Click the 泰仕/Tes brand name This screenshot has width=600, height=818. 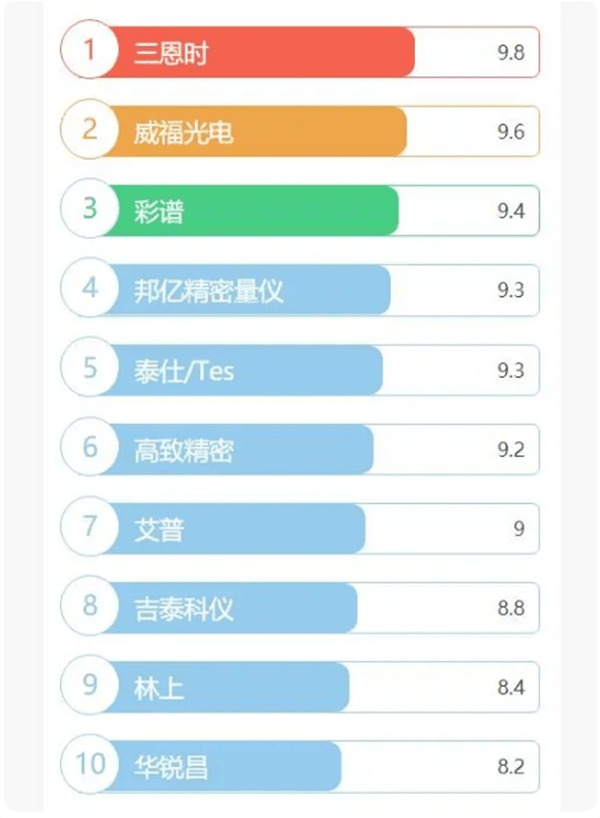click(185, 370)
